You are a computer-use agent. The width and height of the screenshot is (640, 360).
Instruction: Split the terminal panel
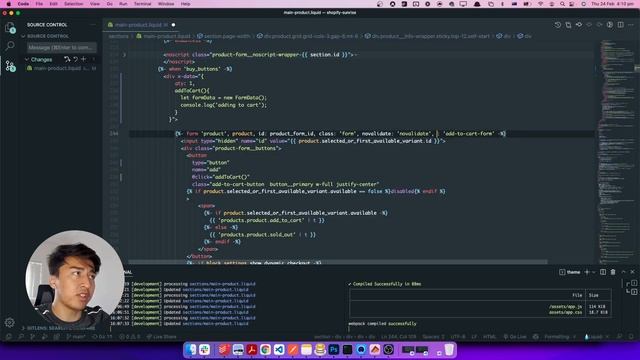tap(603, 272)
